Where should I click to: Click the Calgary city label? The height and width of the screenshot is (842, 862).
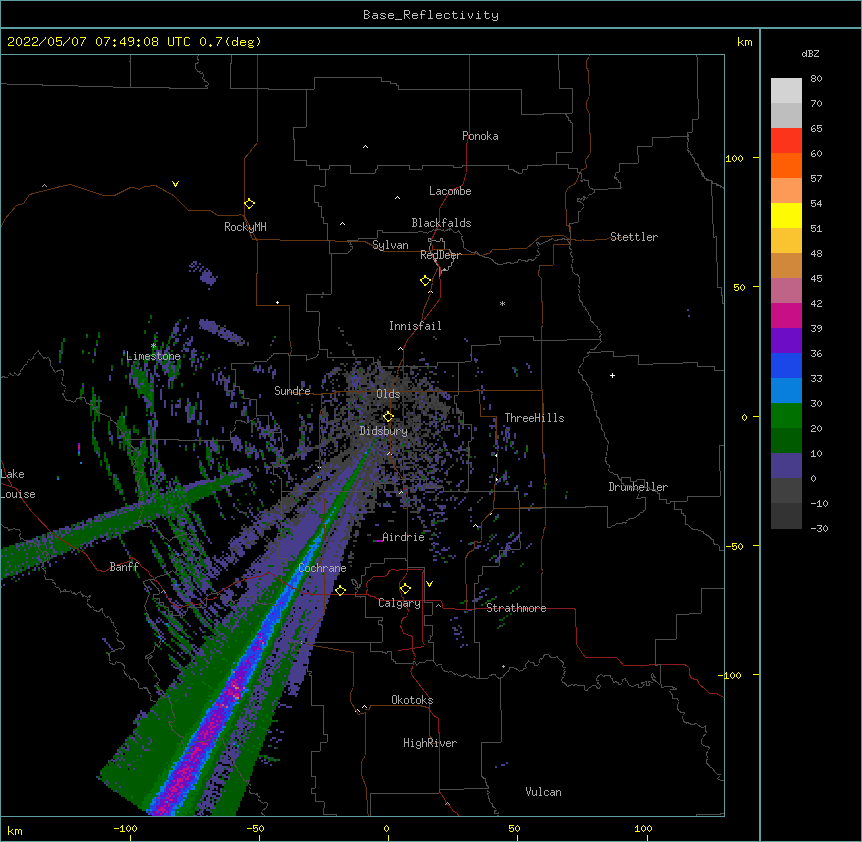[399, 603]
